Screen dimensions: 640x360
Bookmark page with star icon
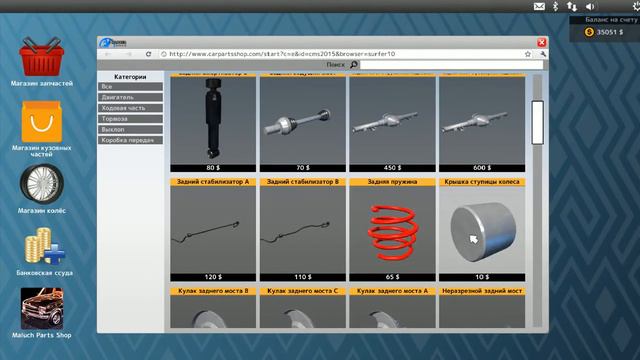pyautogui.click(x=528, y=54)
